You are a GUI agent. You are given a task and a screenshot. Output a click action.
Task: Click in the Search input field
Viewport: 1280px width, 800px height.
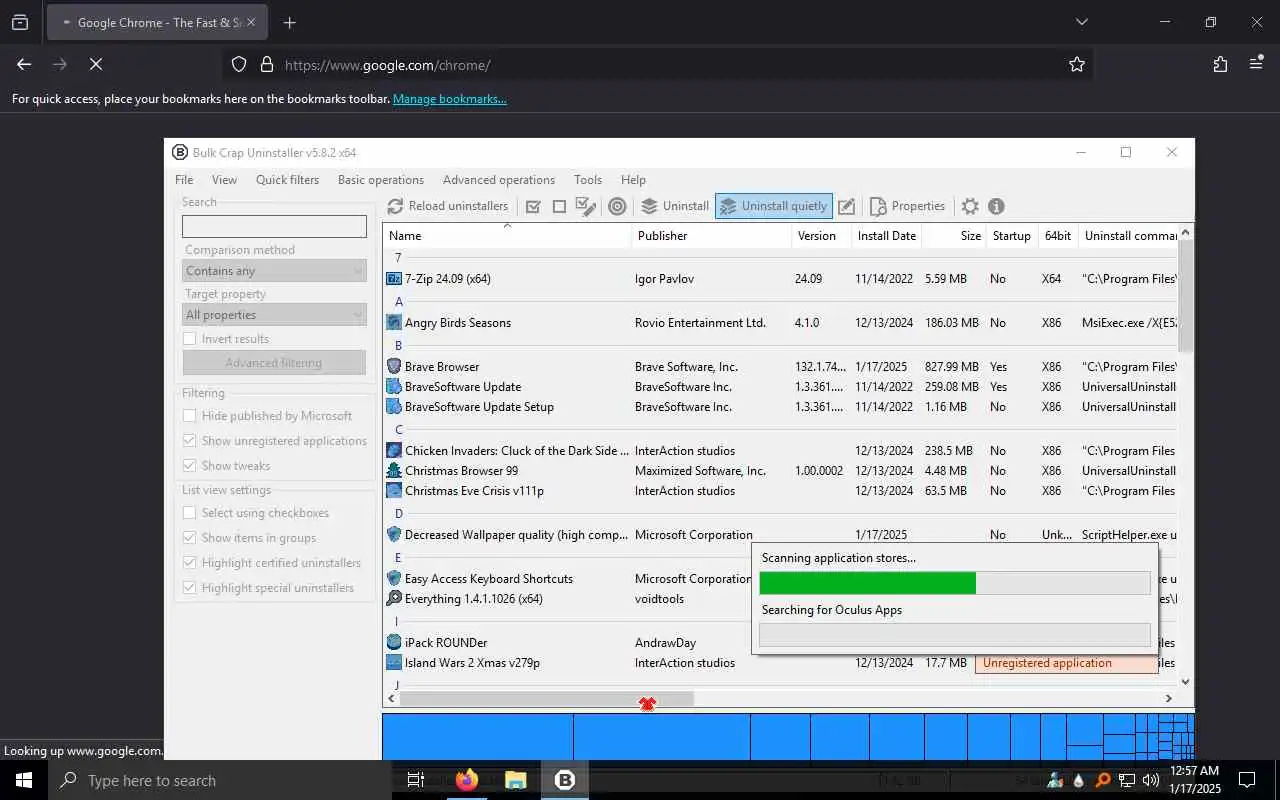coord(274,226)
